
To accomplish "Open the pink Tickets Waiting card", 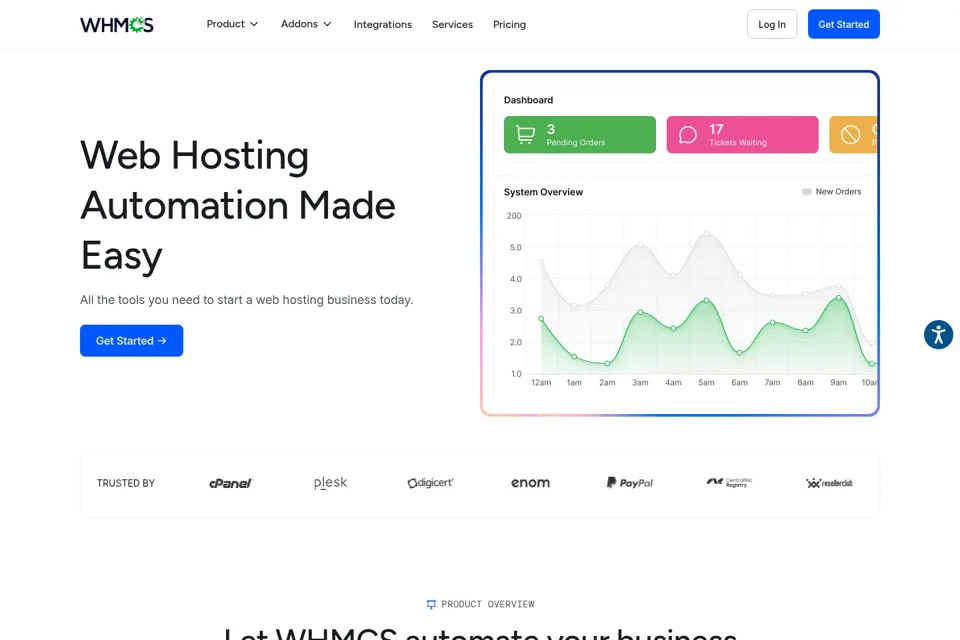I will coord(742,135).
